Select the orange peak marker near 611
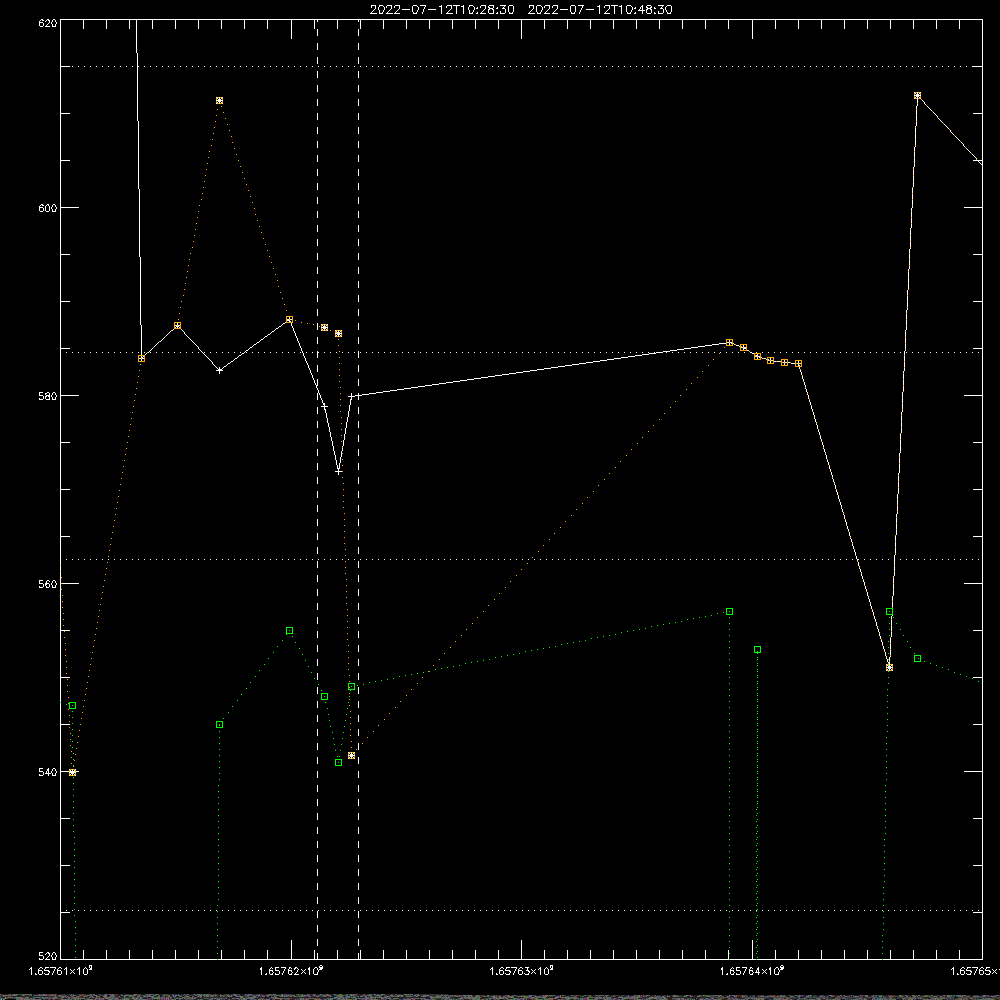Viewport: 1000px width, 1000px height. (219, 101)
